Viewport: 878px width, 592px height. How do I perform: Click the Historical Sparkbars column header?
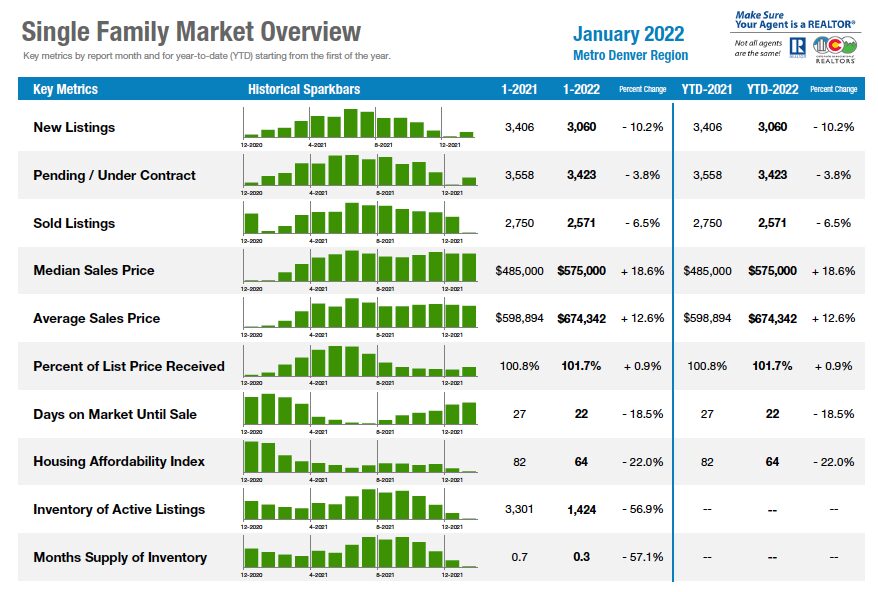304,89
